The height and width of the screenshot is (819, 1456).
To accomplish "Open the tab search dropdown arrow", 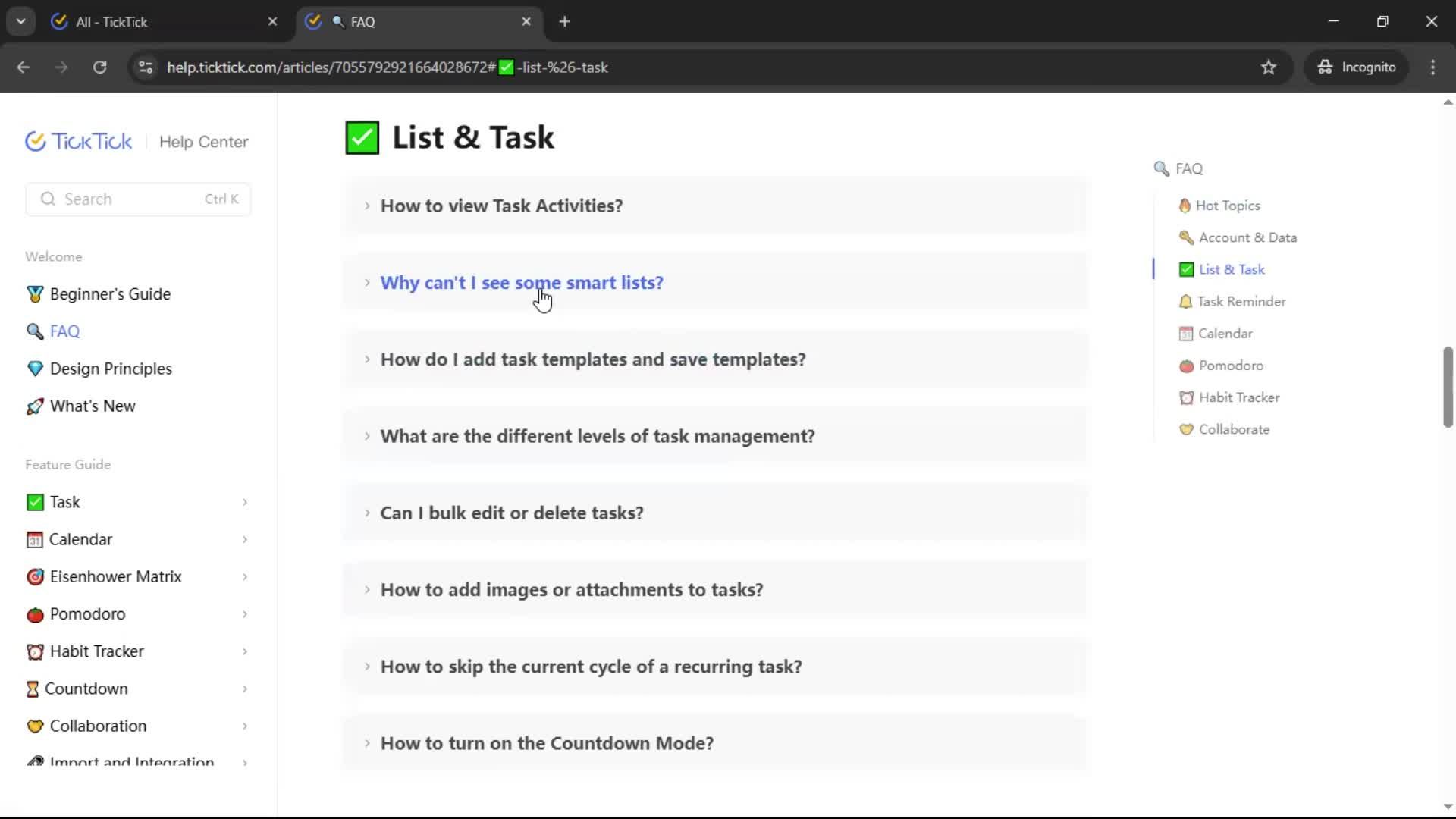I will (21, 22).
